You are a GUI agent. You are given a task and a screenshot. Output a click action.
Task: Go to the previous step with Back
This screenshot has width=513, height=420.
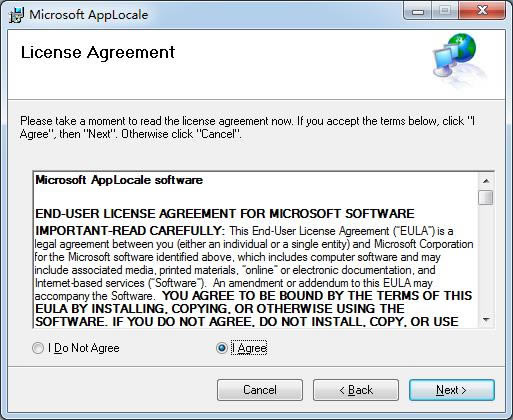coord(356,390)
